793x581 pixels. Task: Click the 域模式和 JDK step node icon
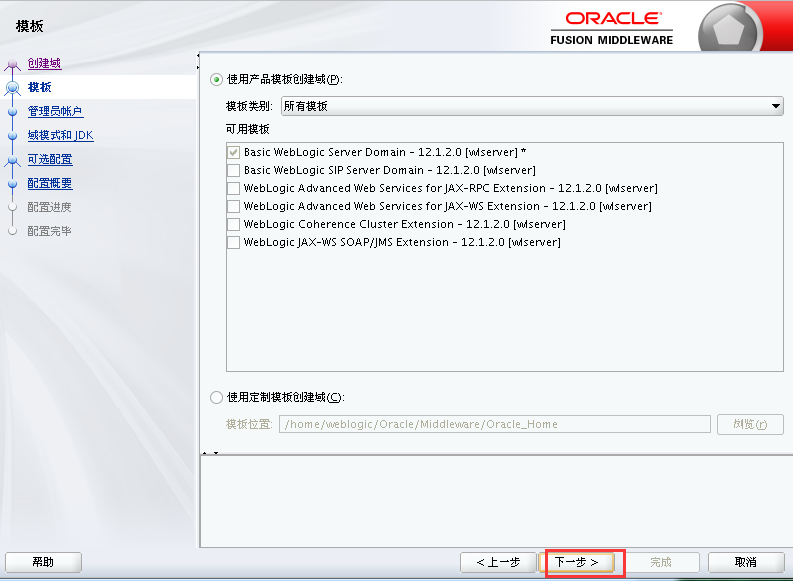pos(13,136)
